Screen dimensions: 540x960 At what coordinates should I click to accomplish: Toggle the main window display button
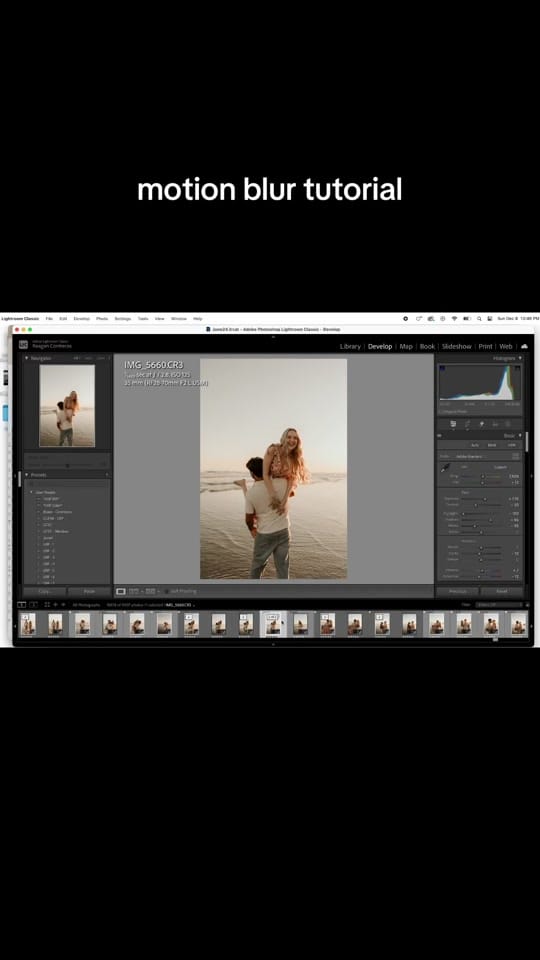click(x=21, y=605)
